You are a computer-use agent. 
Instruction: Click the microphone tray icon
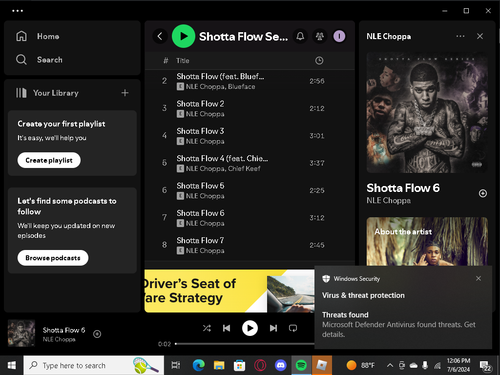tap(425, 365)
